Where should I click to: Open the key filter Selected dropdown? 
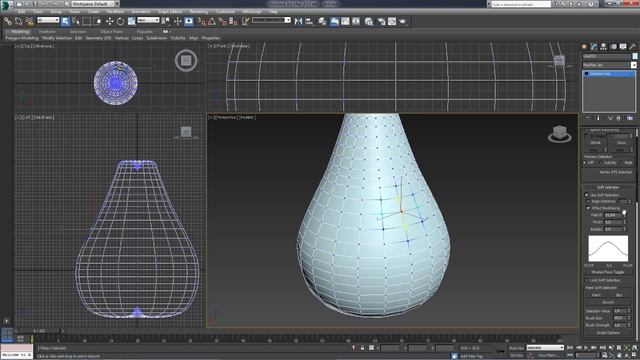(x=545, y=348)
